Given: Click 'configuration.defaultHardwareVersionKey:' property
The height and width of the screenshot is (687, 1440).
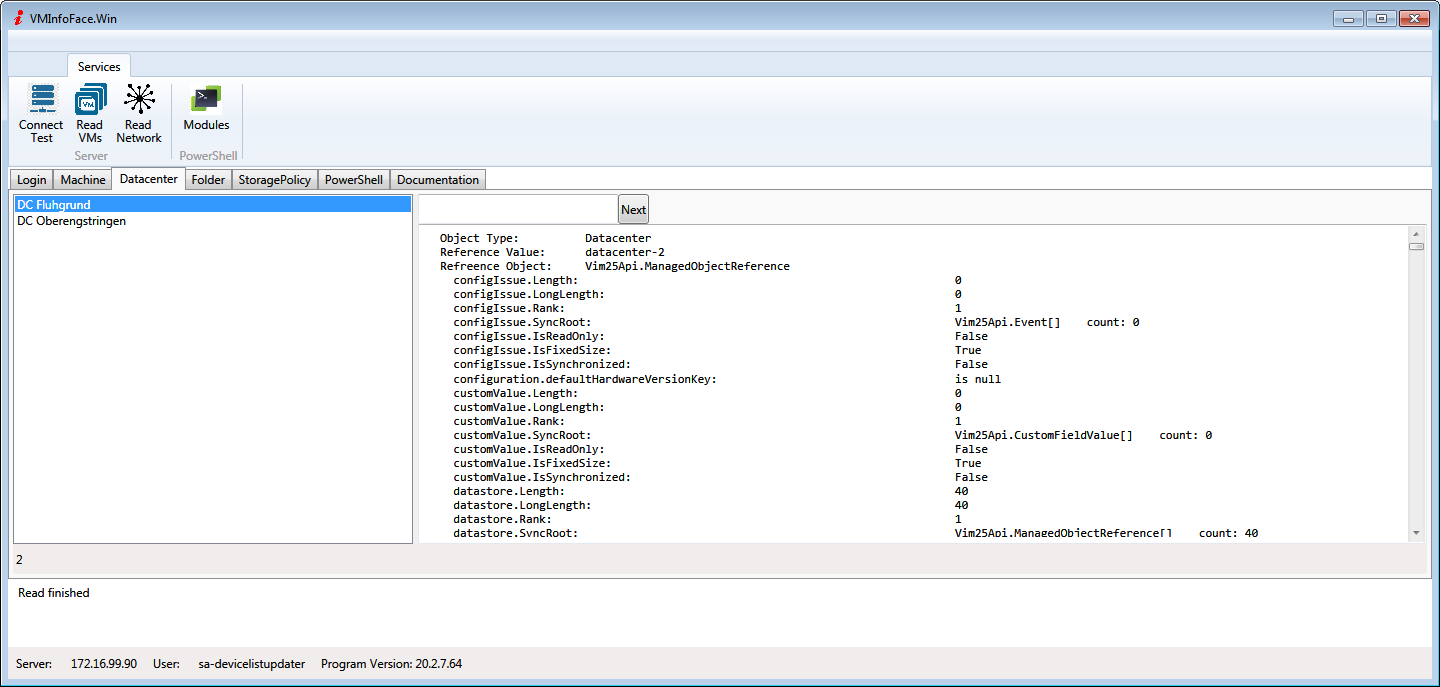Looking at the screenshot, I should [585, 379].
